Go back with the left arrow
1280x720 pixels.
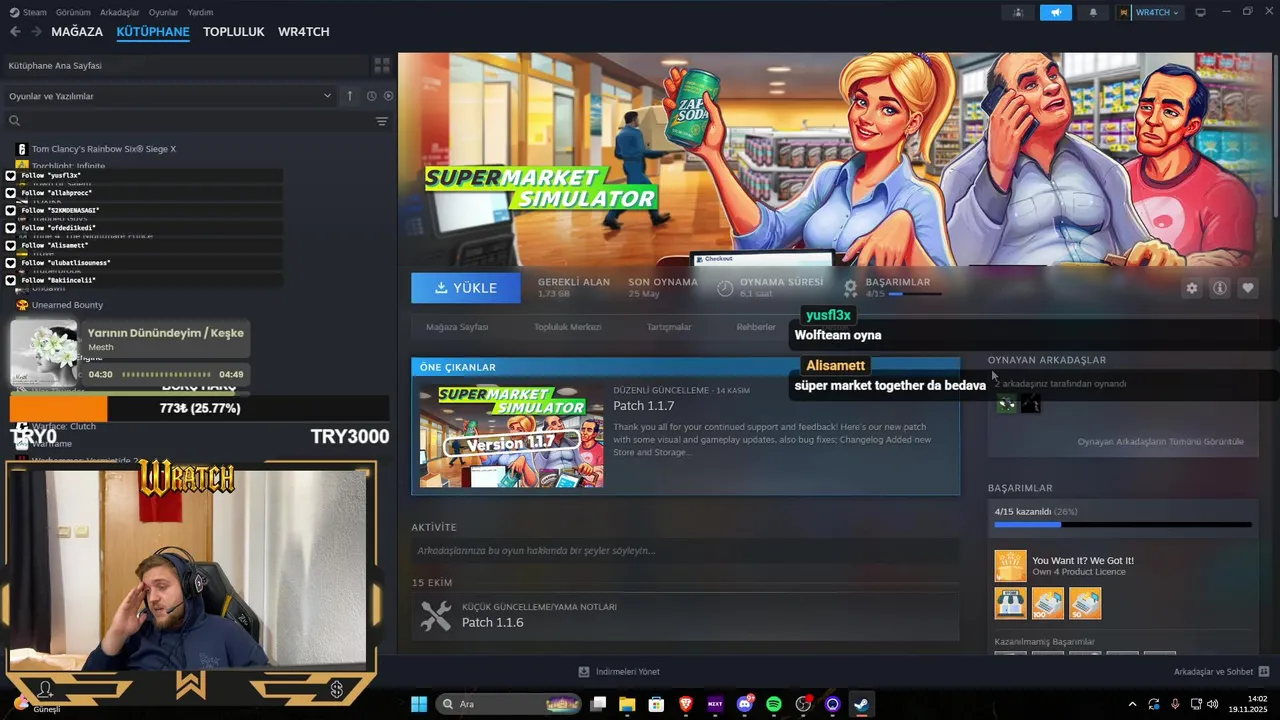click(x=15, y=32)
